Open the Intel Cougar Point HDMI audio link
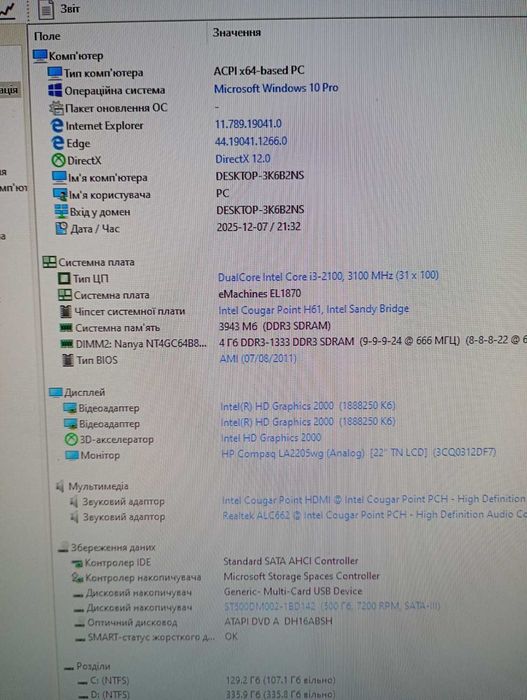This screenshot has height=700, width=527. click(x=374, y=499)
